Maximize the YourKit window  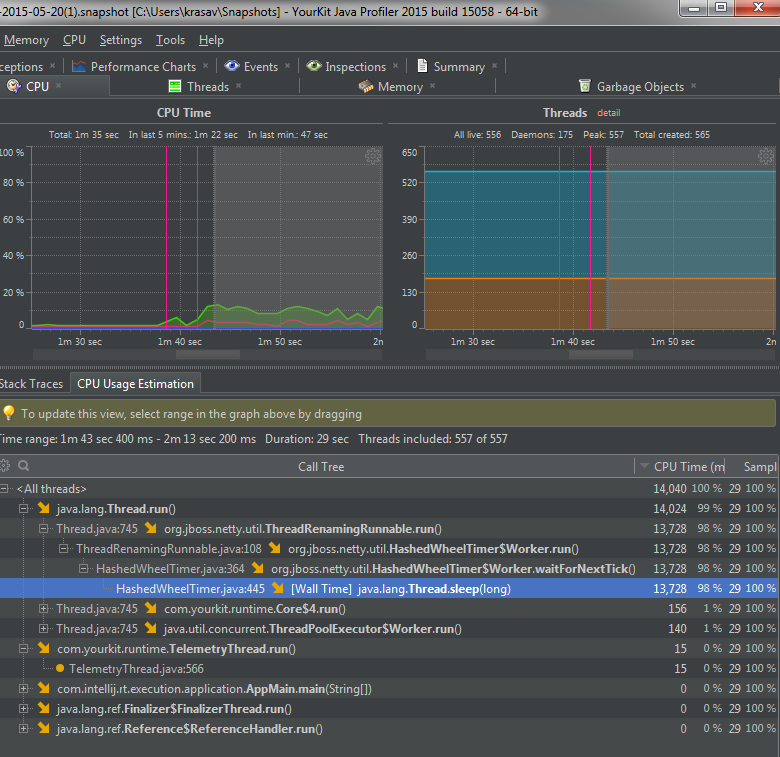pyautogui.click(x=721, y=7)
